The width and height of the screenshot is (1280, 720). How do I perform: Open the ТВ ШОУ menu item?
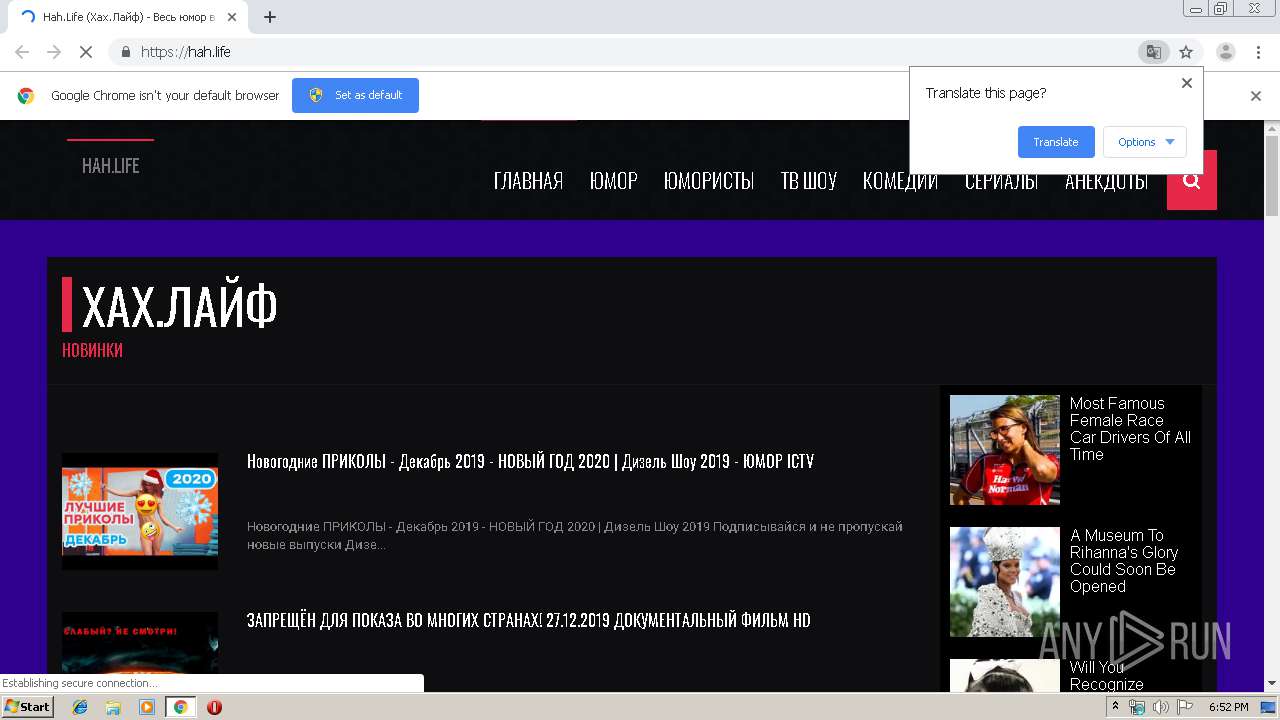click(x=808, y=181)
